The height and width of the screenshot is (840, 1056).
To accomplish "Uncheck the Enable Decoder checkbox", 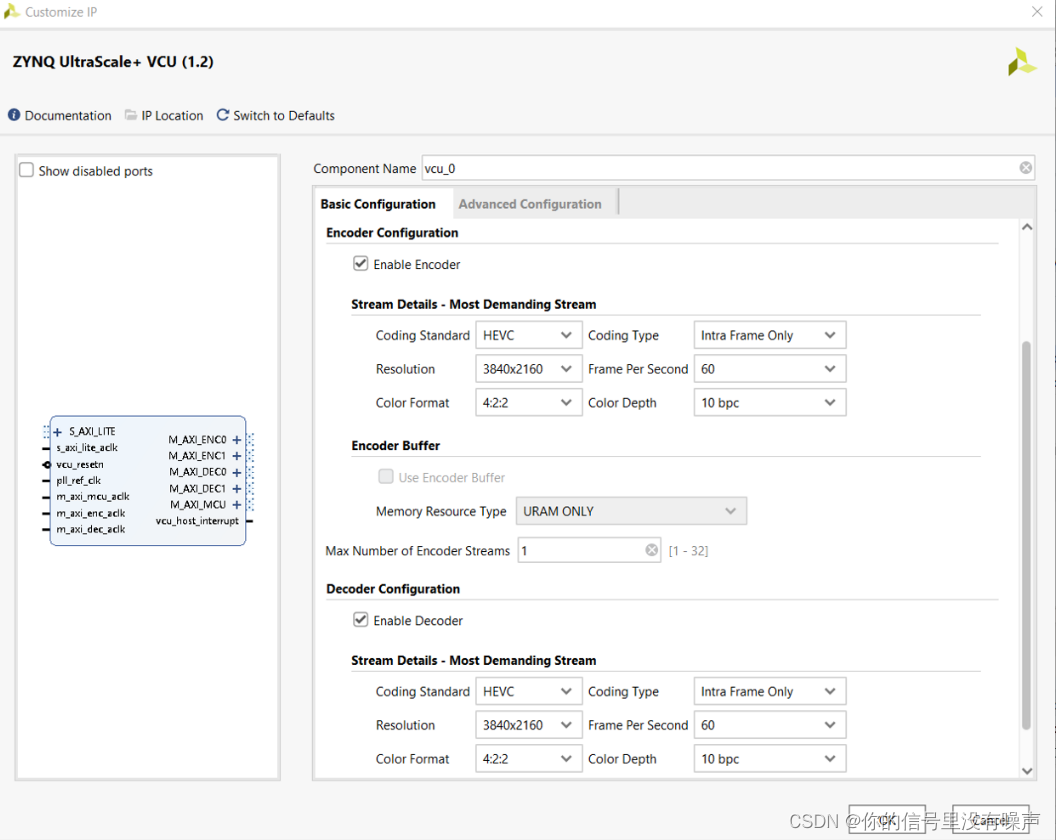I will (361, 620).
